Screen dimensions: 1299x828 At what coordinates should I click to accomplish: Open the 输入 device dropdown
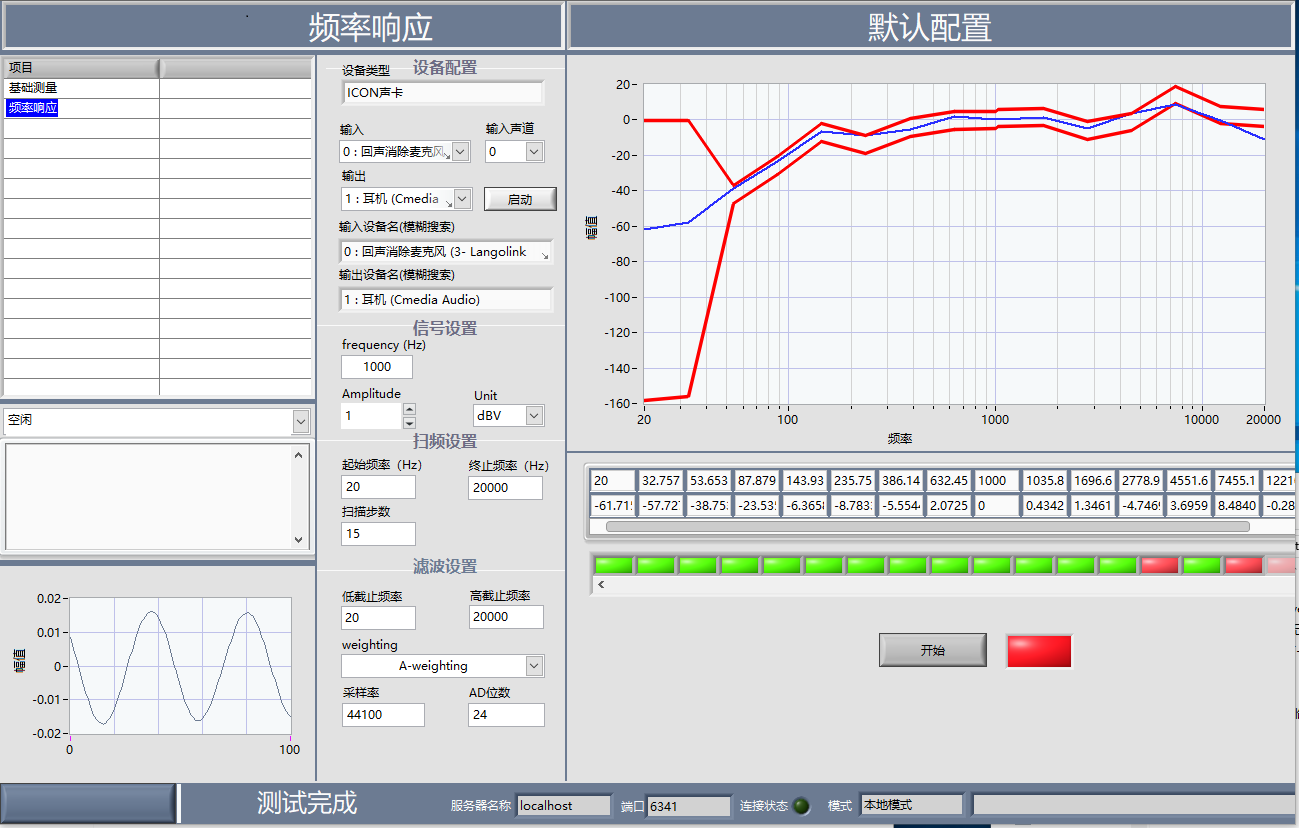[x=460, y=151]
